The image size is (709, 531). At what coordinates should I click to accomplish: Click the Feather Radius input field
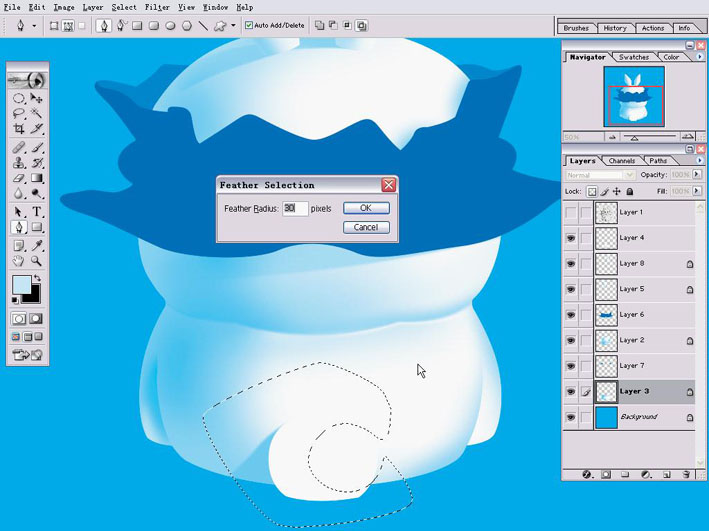[295, 209]
